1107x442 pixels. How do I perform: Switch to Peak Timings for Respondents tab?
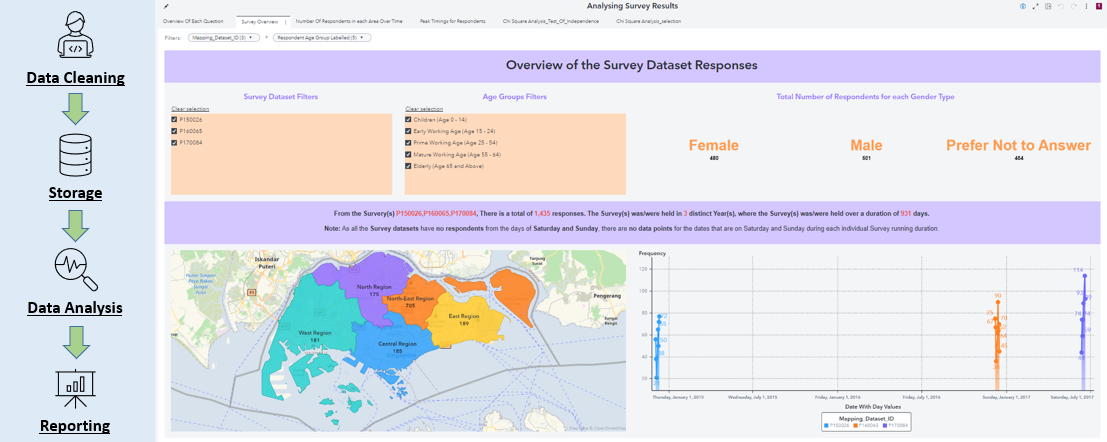pyautogui.click(x=452, y=22)
